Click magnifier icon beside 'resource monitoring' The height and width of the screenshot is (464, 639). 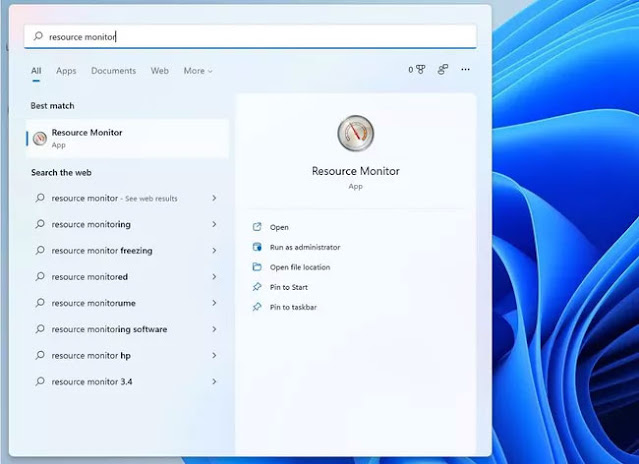[x=40, y=224]
